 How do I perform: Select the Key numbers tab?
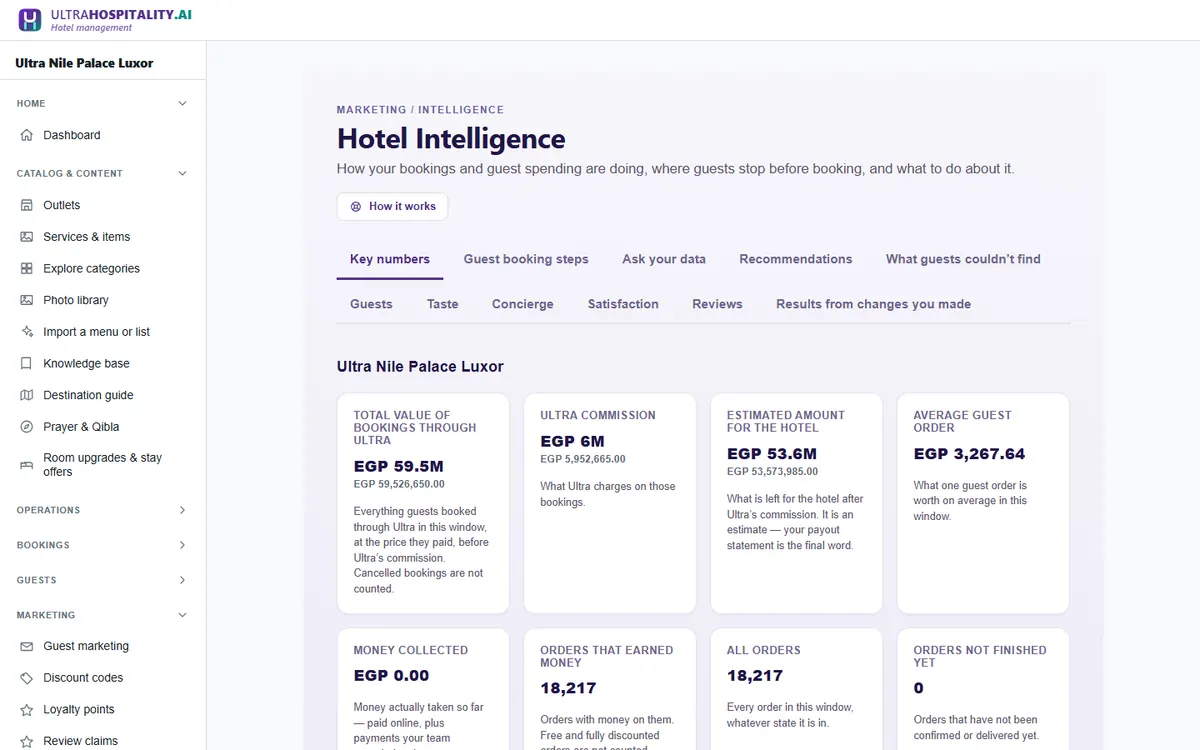(x=390, y=259)
